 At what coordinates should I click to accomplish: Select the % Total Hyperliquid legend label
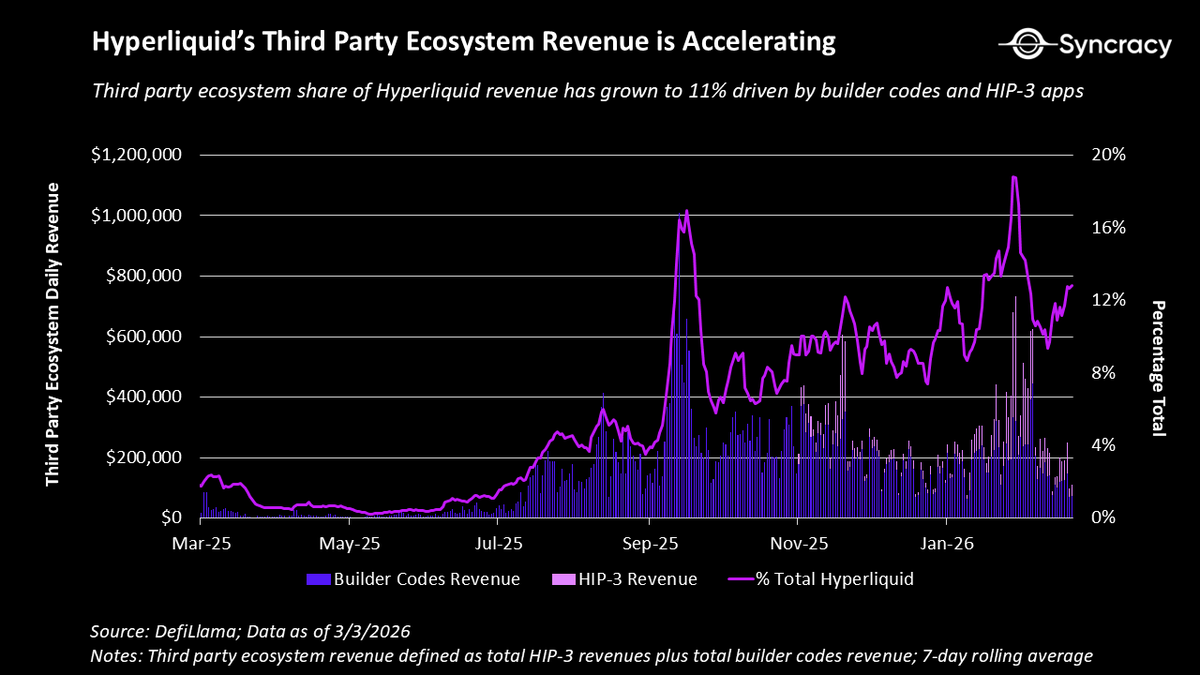click(834, 579)
